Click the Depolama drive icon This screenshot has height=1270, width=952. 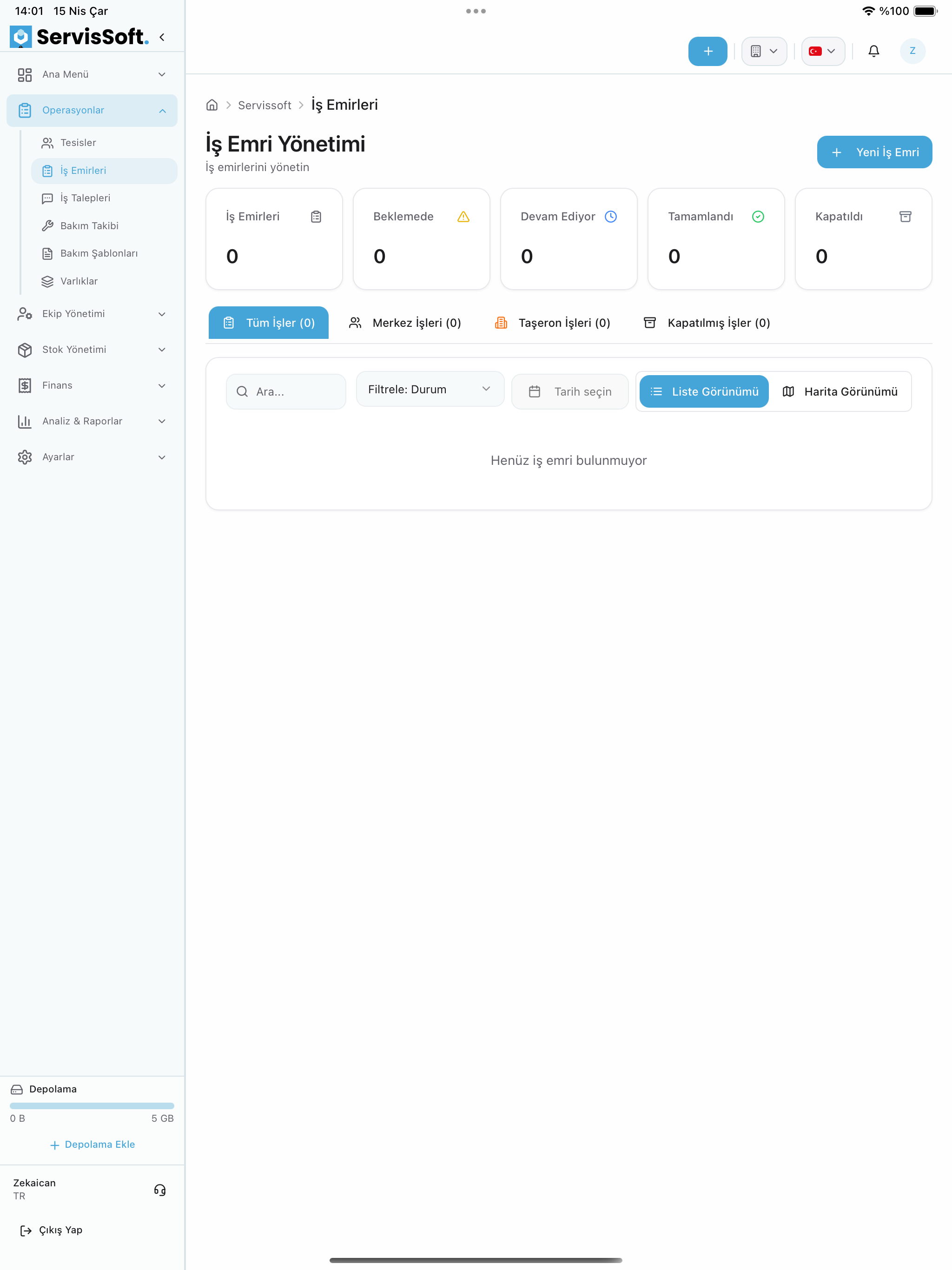(x=17, y=1089)
